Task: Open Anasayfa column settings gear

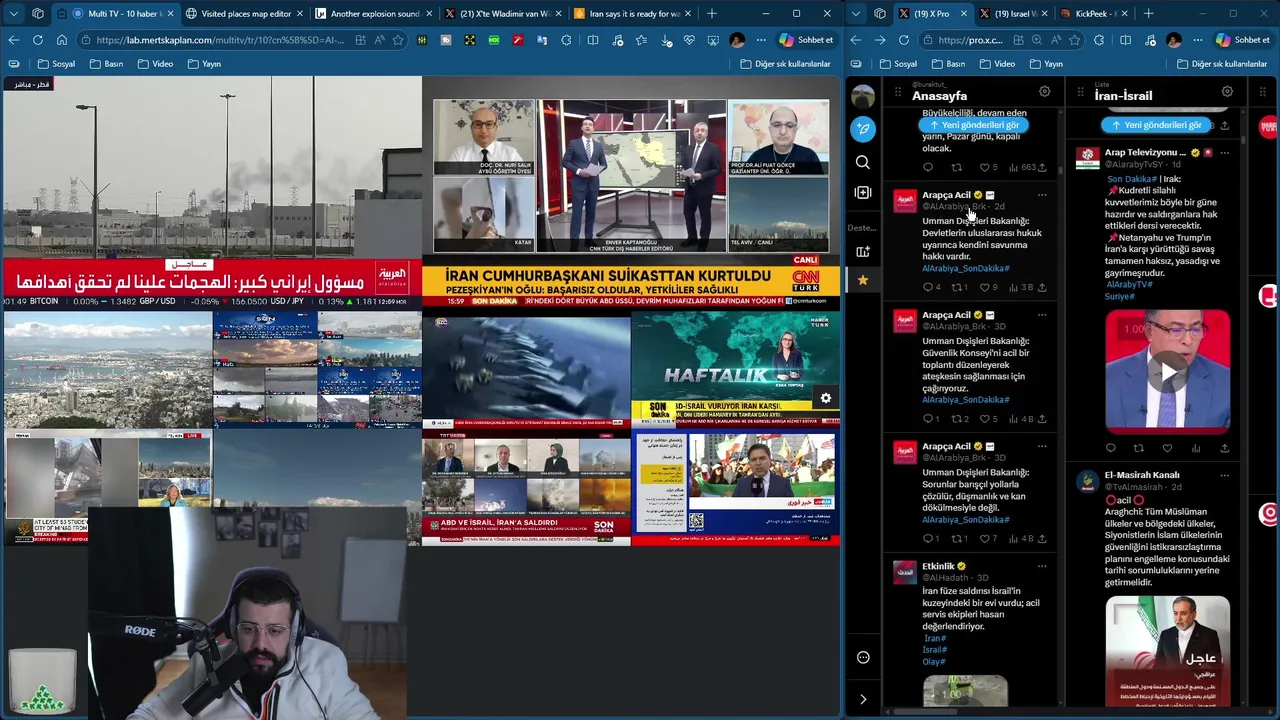Action: (x=1044, y=91)
